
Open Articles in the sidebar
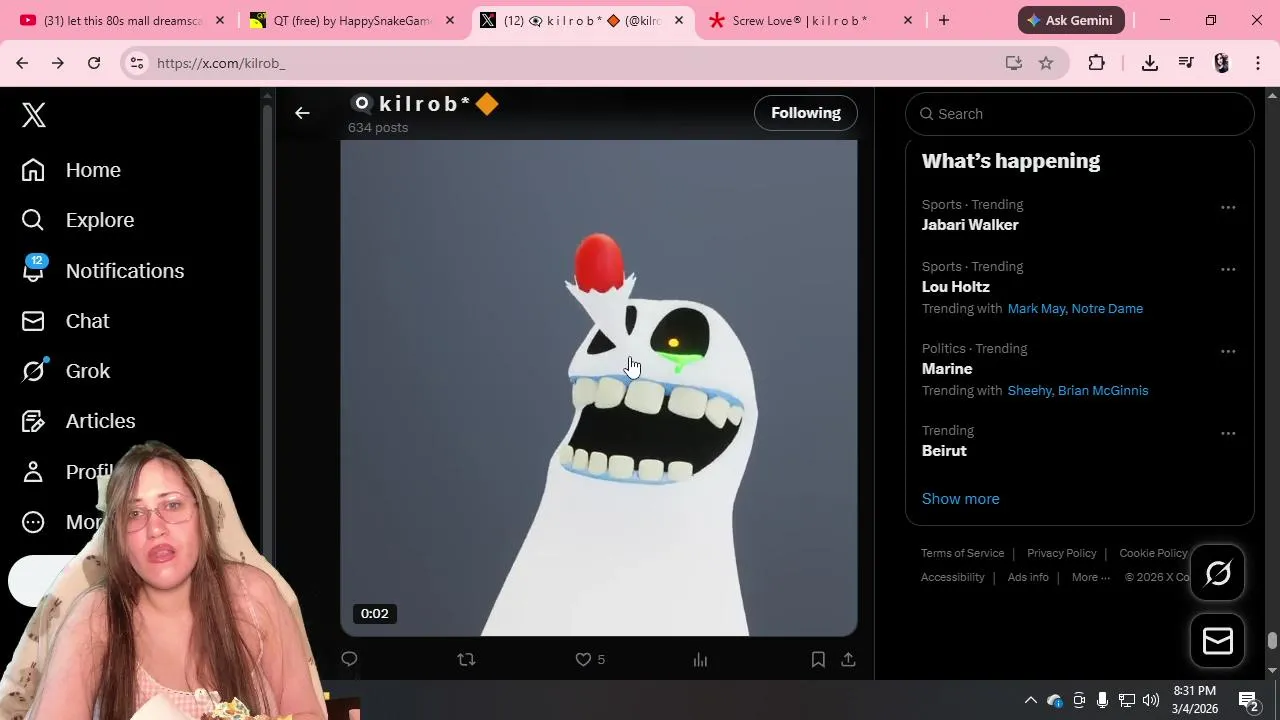[79, 421]
